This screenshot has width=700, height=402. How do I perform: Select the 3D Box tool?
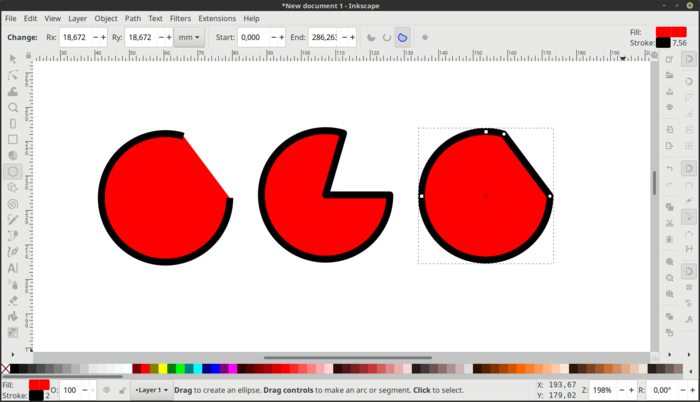[x=12, y=155]
